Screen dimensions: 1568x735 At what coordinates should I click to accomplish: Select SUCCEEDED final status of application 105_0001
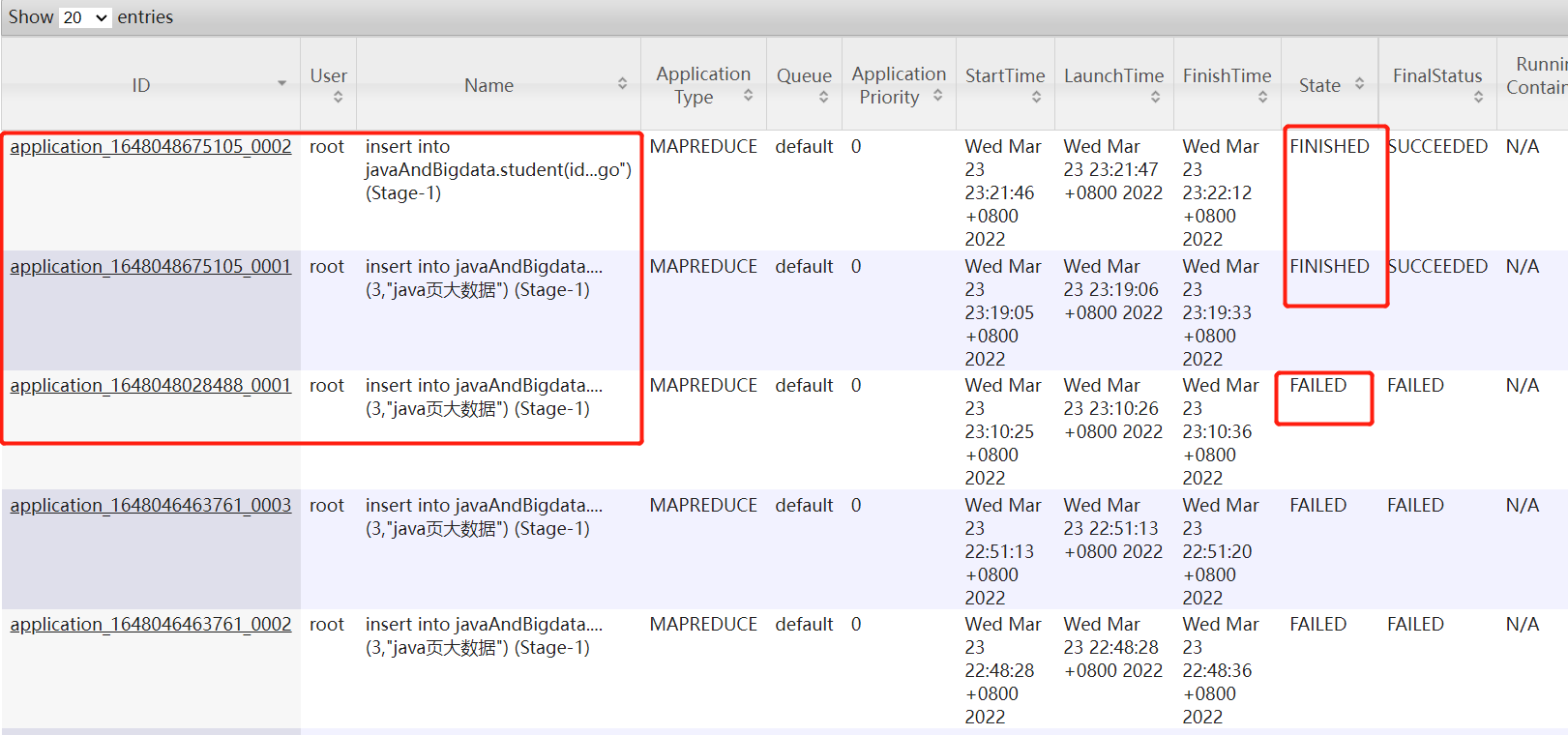coord(1437,266)
